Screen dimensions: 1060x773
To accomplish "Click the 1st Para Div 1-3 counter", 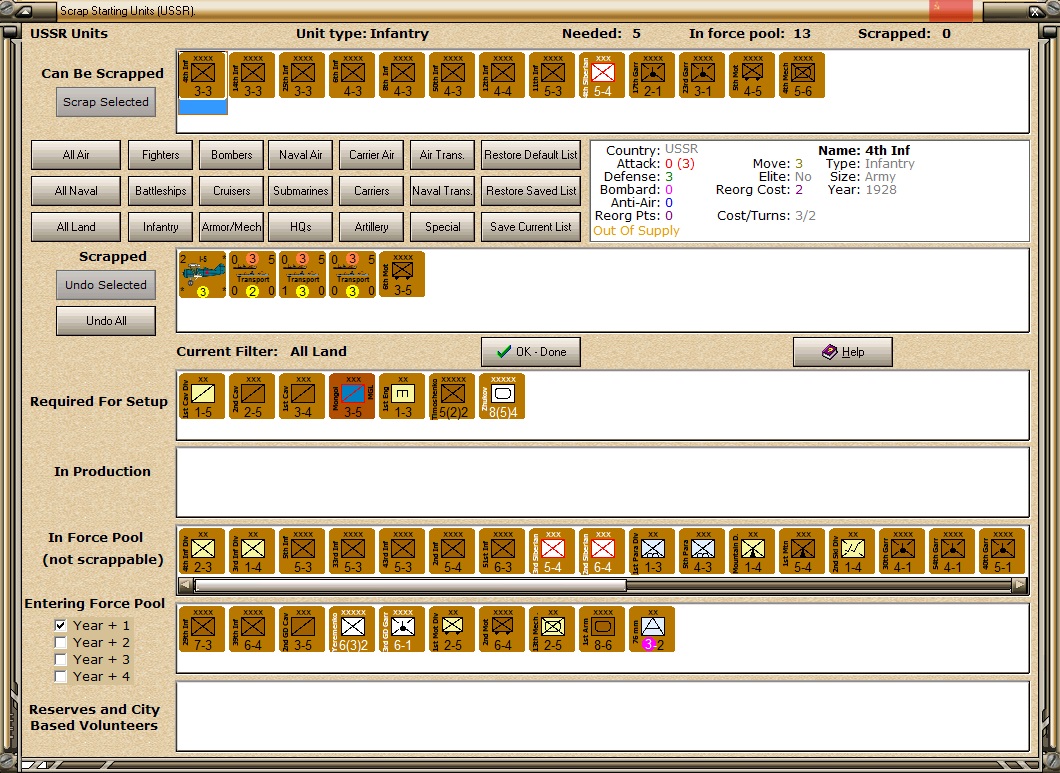I will (653, 551).
